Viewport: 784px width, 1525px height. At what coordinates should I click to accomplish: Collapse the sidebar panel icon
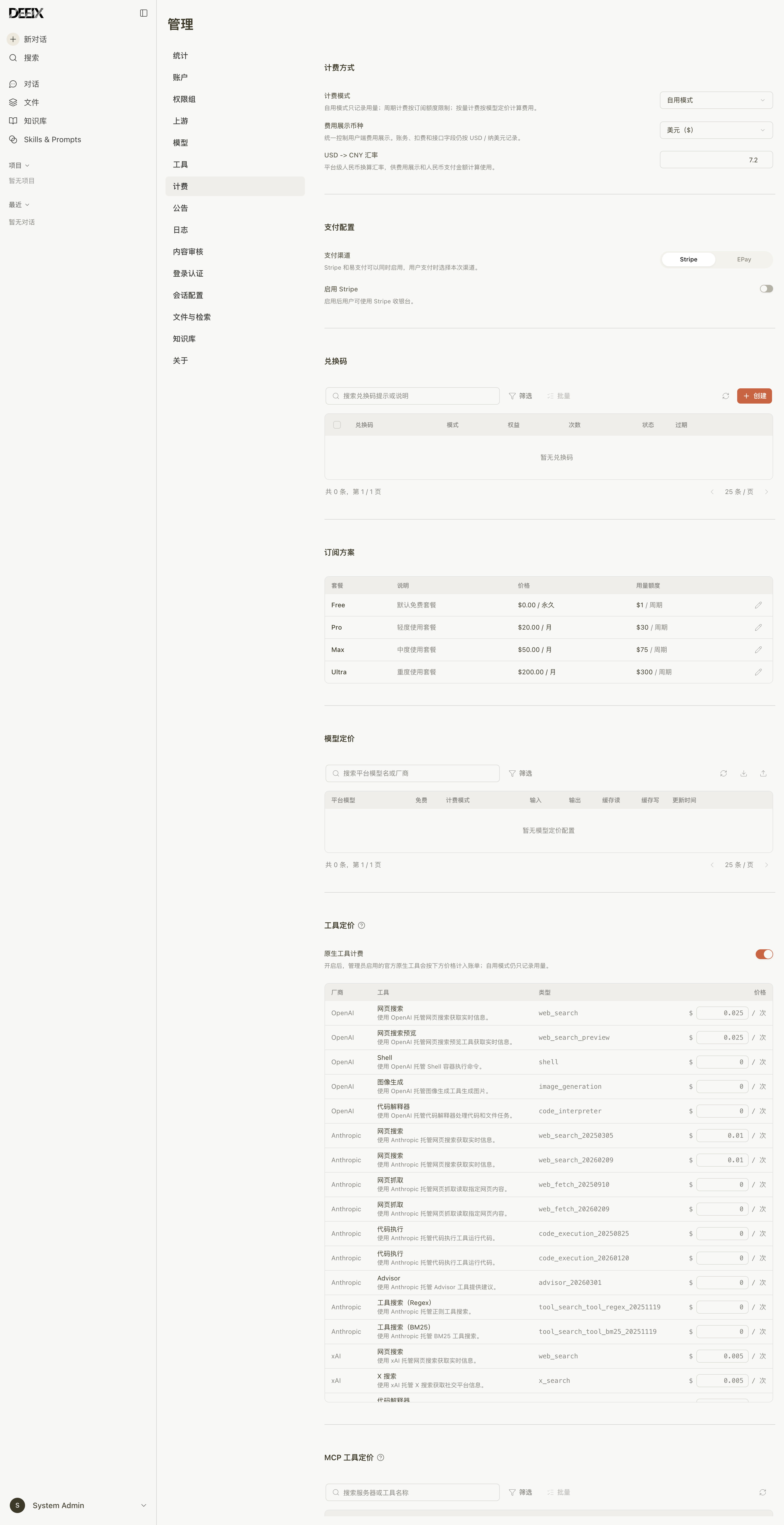[x=143, y=13]
